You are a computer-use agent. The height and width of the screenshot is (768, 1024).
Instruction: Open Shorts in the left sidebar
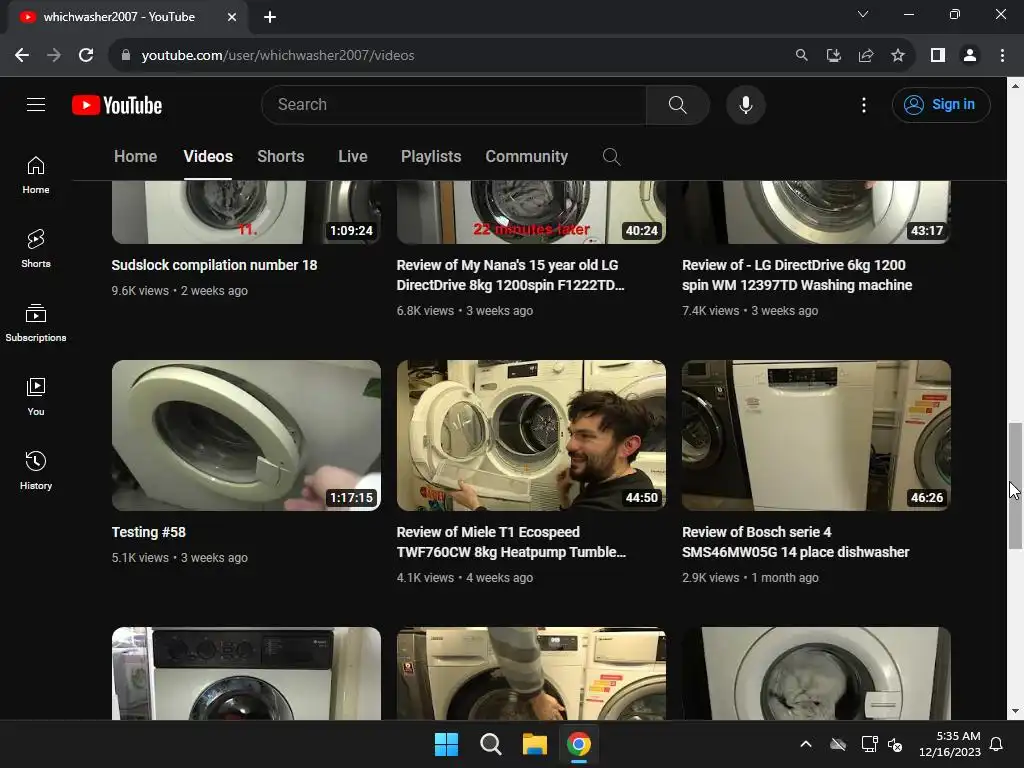point(36,249)
